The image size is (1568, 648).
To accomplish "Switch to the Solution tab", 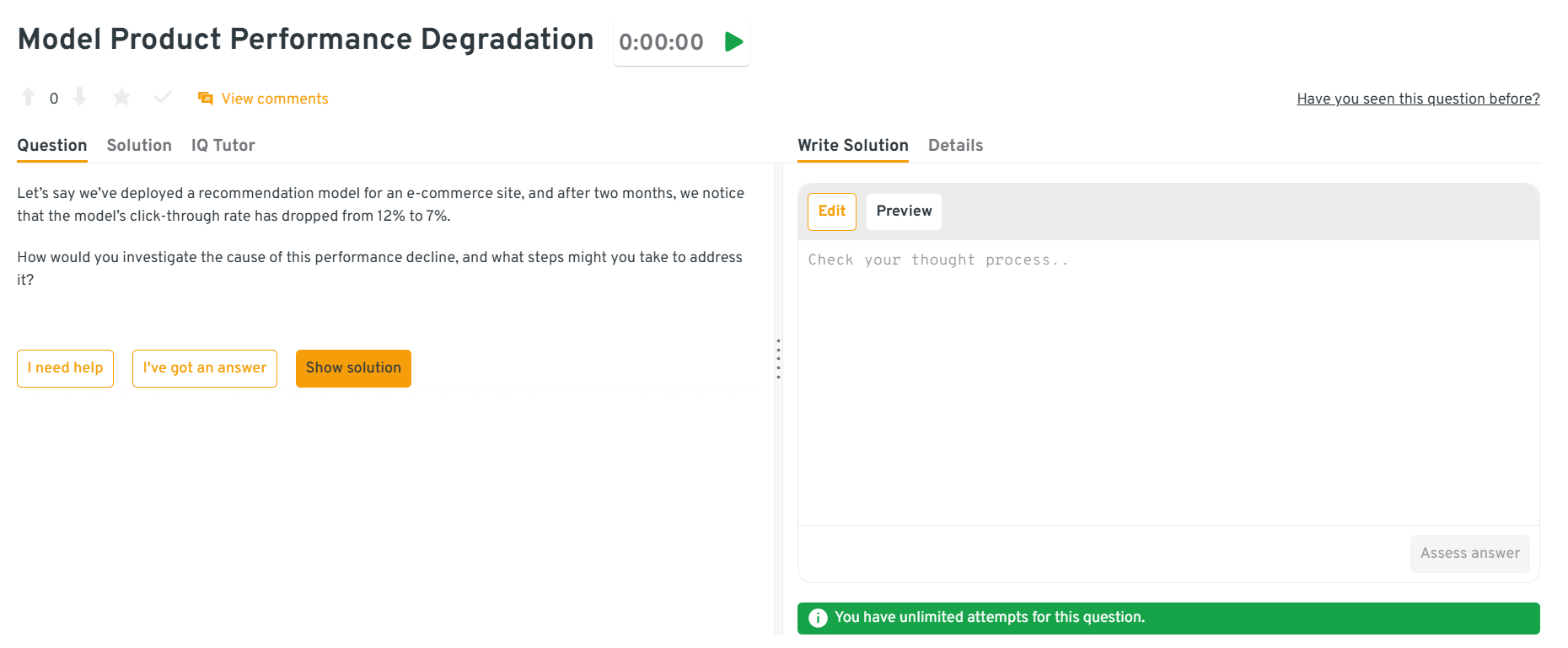I will [x=139, y=145].
